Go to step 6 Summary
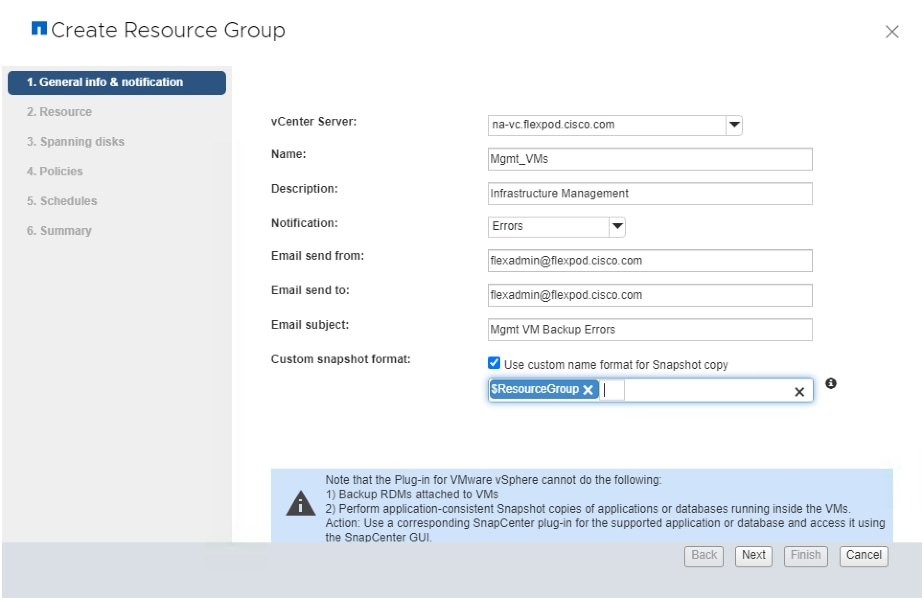This screenshot has height=598, width=923. 59,231
